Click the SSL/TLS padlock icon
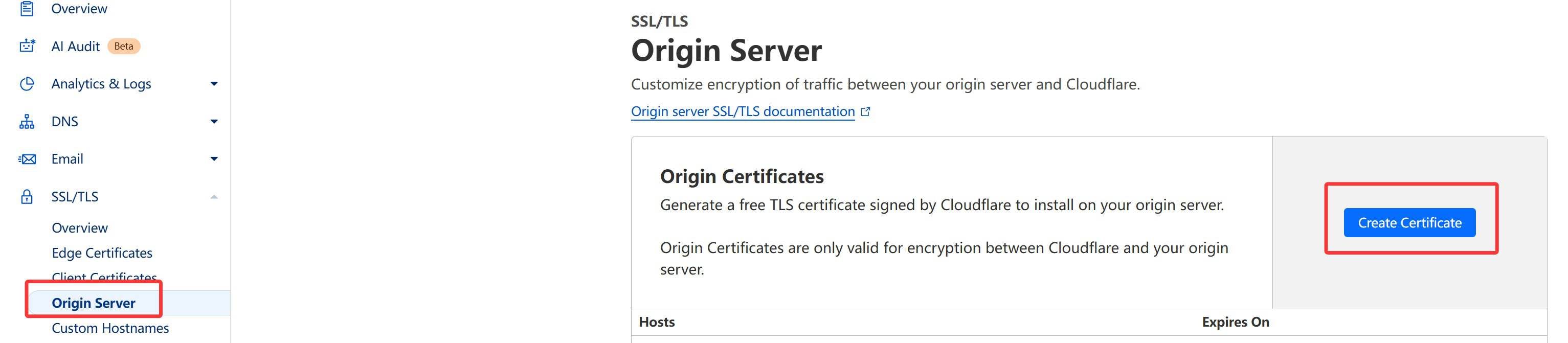Screen dimensions: 1568x343 coord(27,197)
